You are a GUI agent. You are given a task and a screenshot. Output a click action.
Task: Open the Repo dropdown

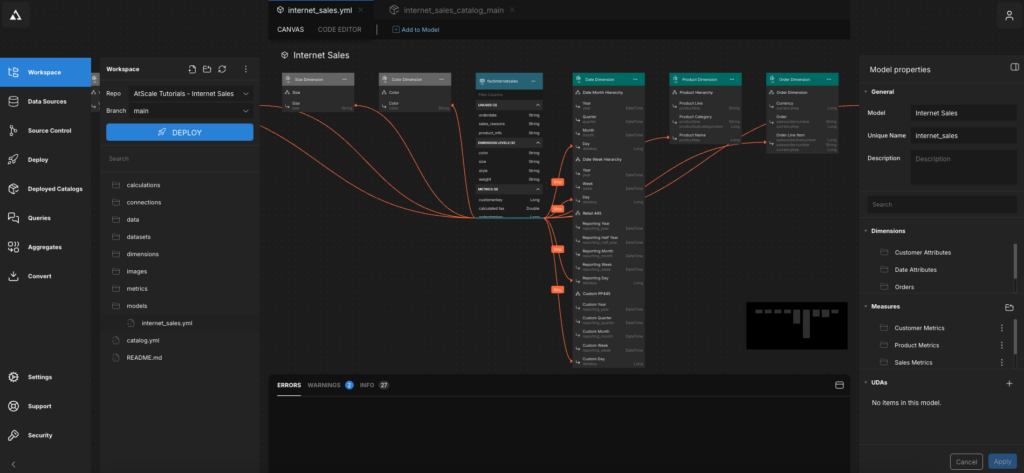[x=192, y=94]
